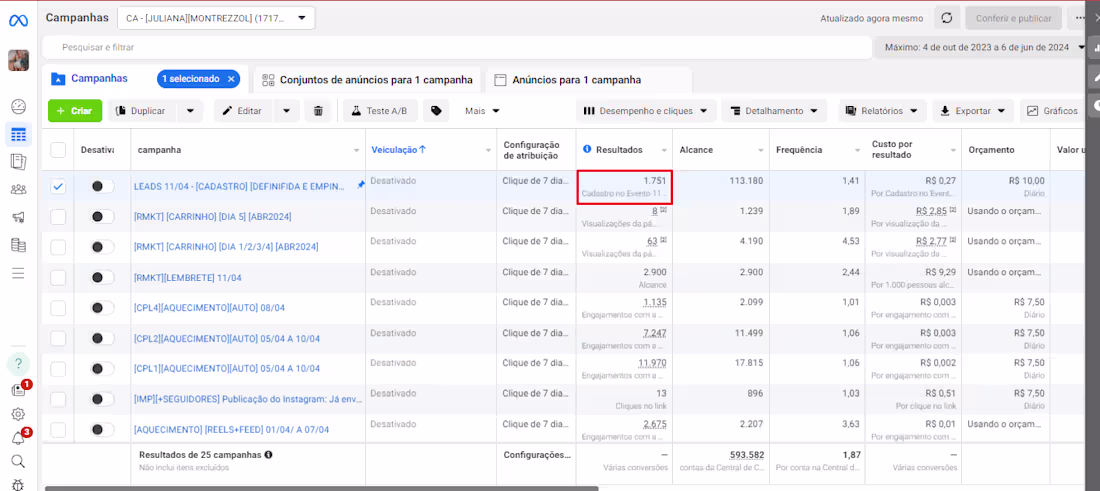Open the tag label icon button
The image size is (1100, 491).
(436, 111)
